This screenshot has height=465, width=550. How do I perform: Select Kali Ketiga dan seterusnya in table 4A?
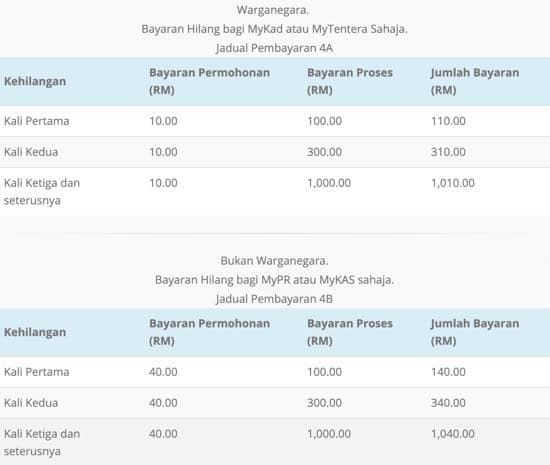42,191
